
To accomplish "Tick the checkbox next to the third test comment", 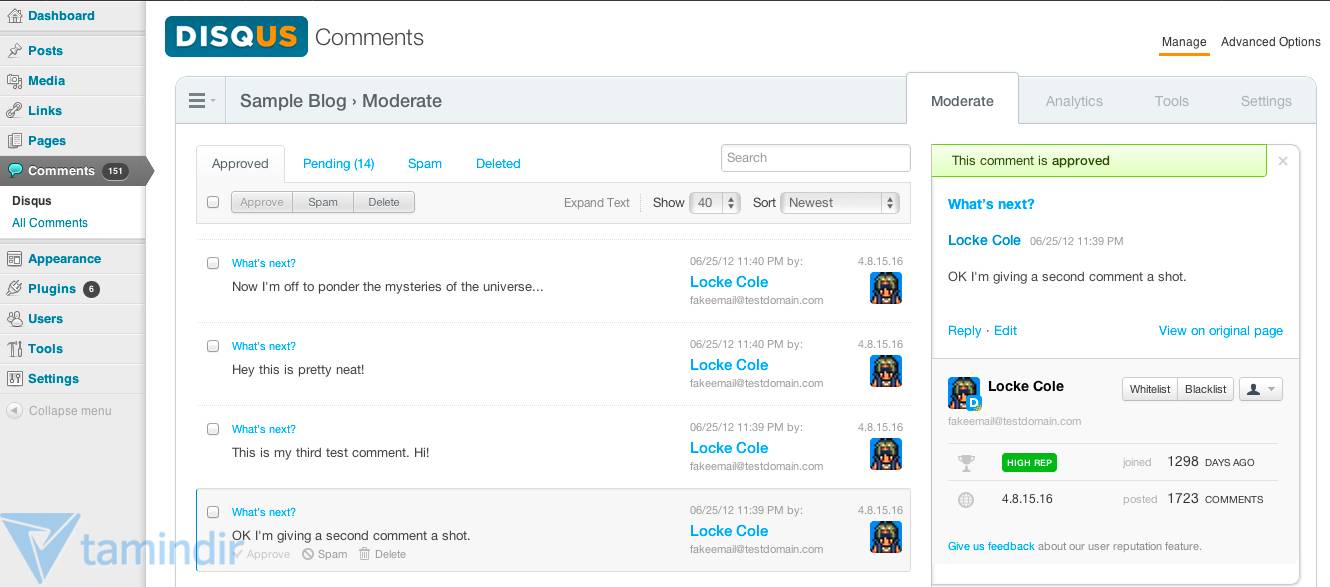I will click(x=213, y=429).
